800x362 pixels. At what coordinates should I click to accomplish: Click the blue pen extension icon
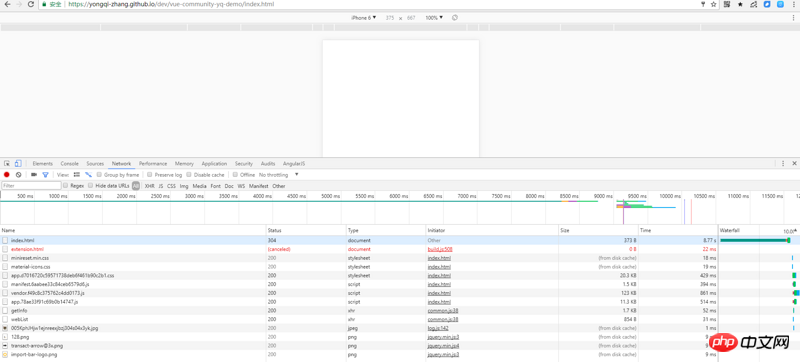pyautogui.click(x=767, y=4)
